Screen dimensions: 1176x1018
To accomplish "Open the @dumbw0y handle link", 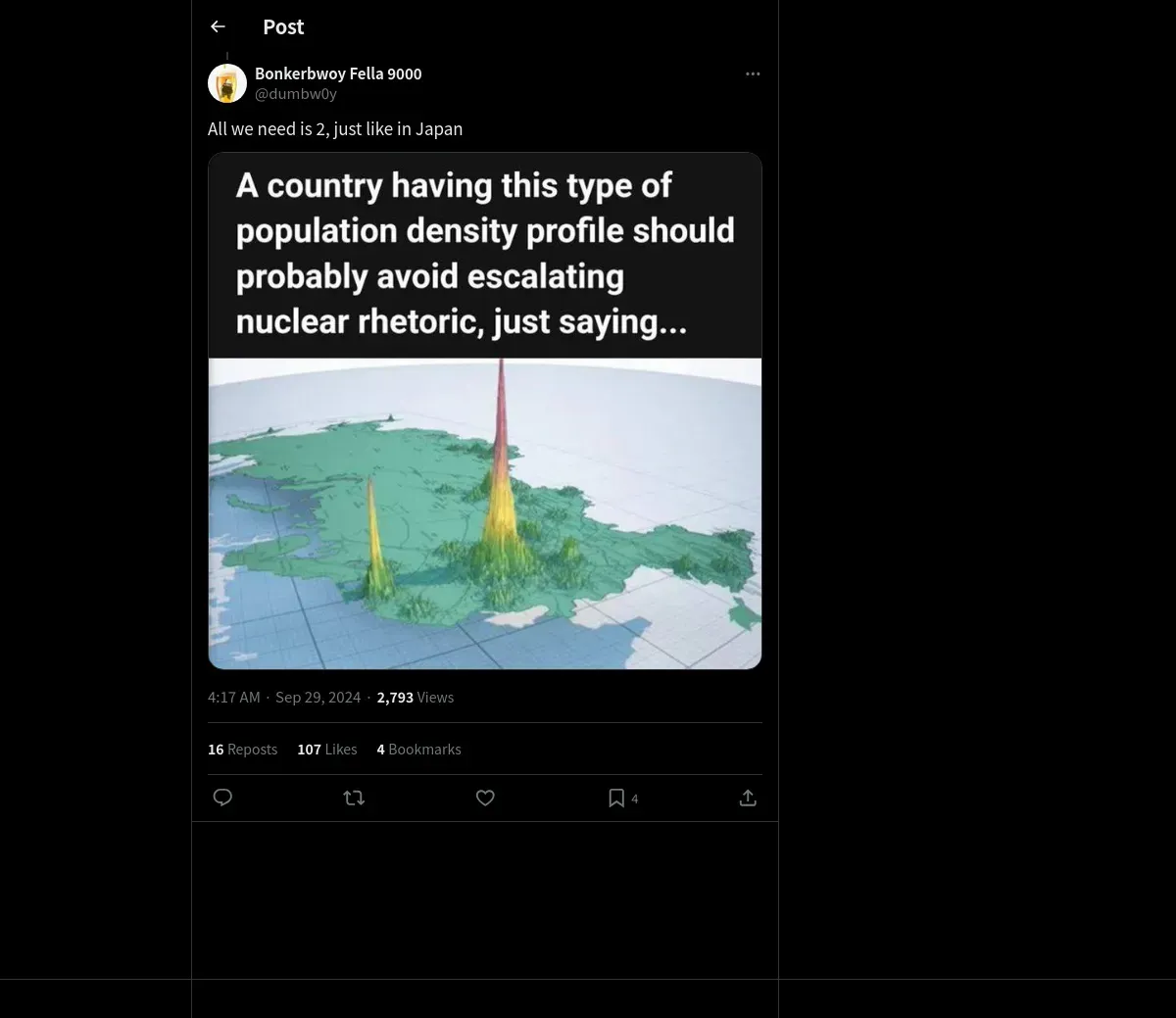I will [x=296, y=94].
